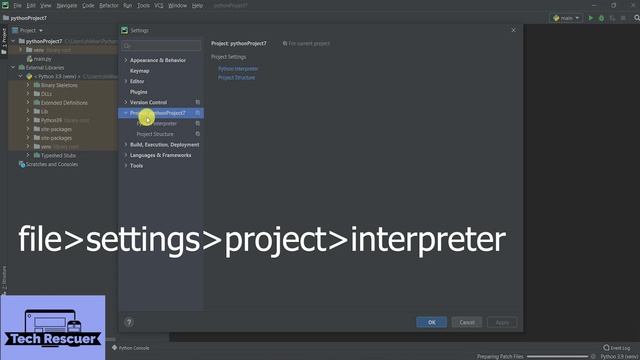Close the Settings dialog with X
640x360 pixels.
tap(513, 30)
